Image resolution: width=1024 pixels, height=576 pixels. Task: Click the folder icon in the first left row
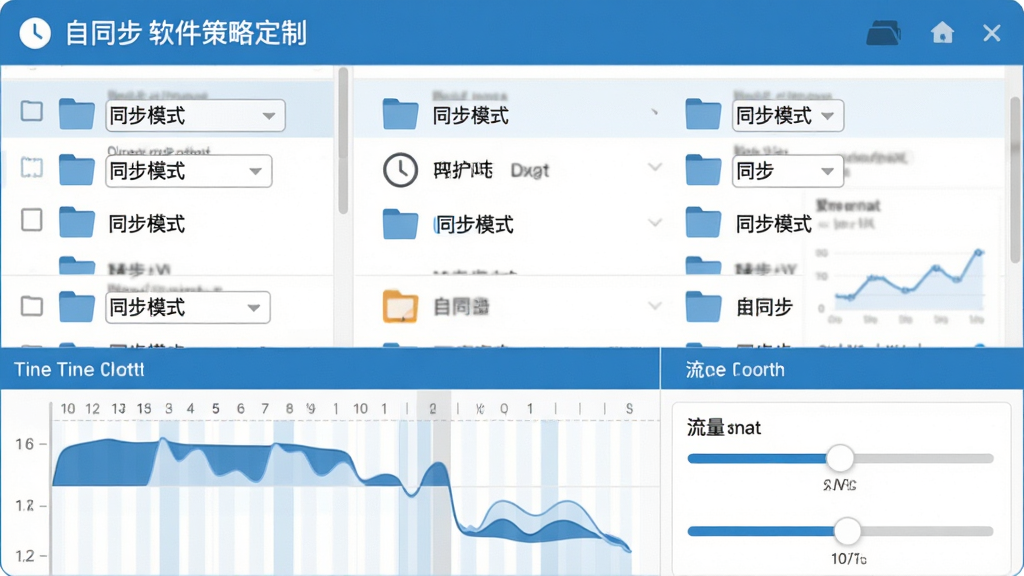(x=76, y=114)
